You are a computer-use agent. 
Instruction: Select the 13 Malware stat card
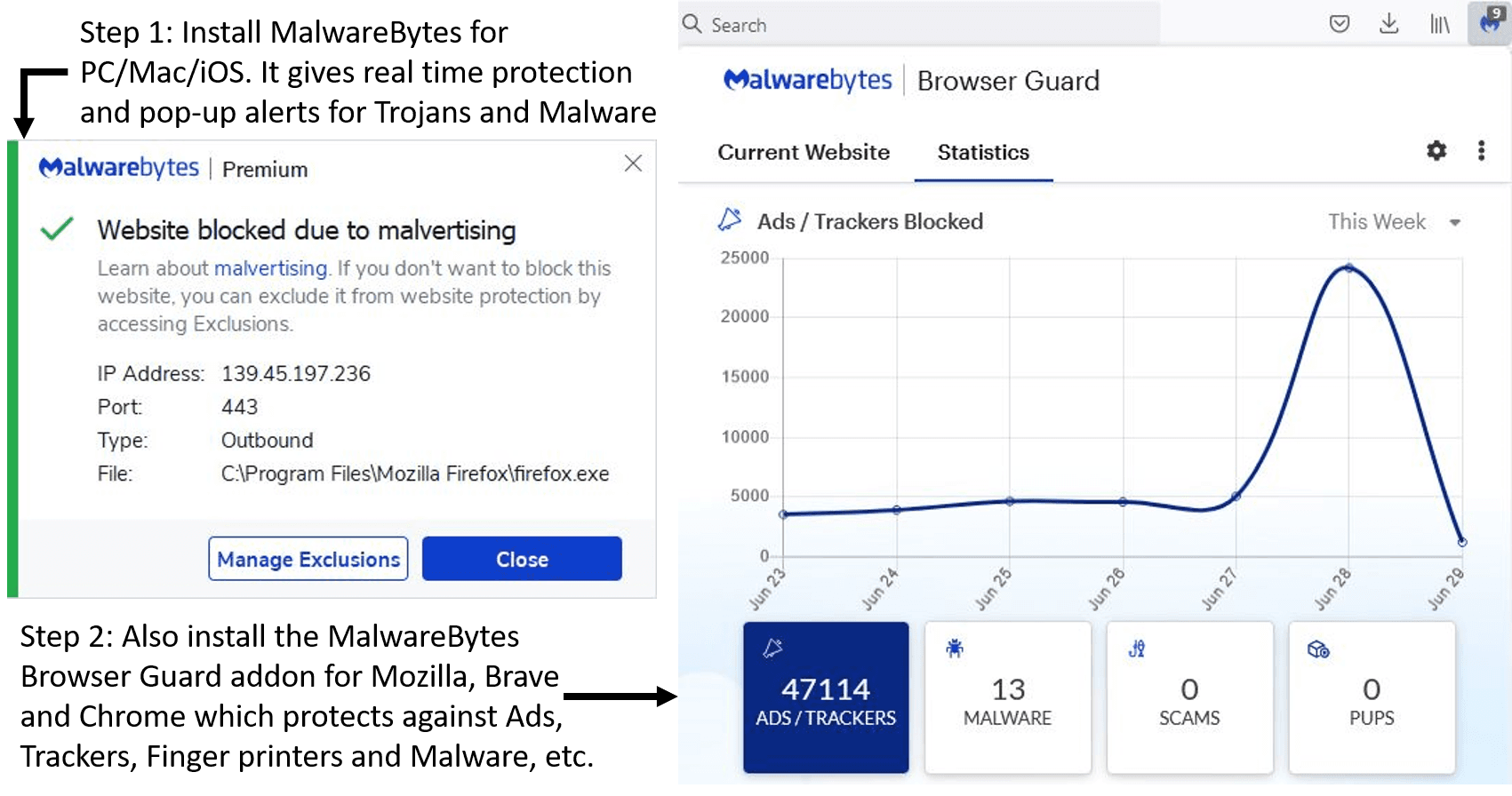(1007, 696)
